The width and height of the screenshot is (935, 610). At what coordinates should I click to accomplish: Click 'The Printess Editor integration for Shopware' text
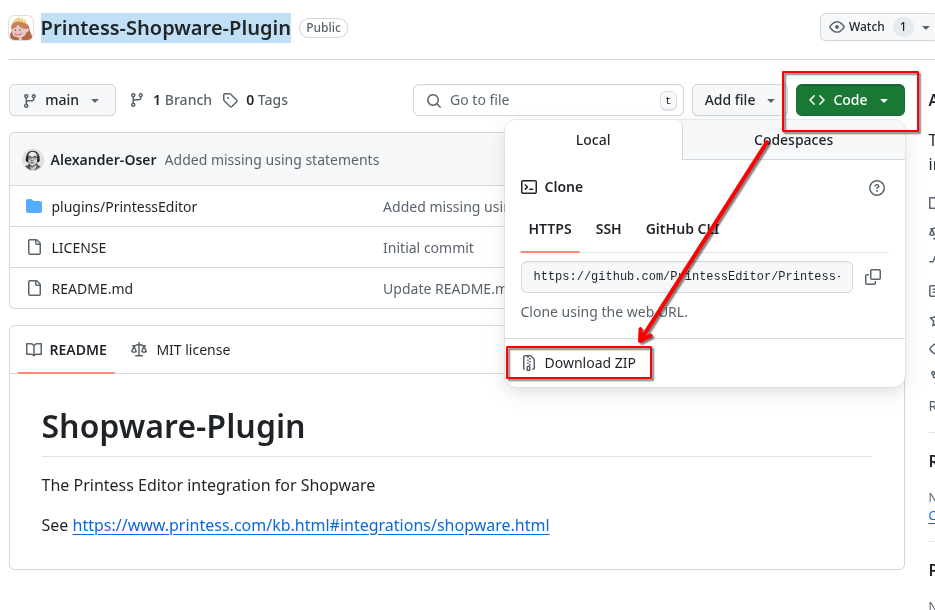tap(208, 485)
